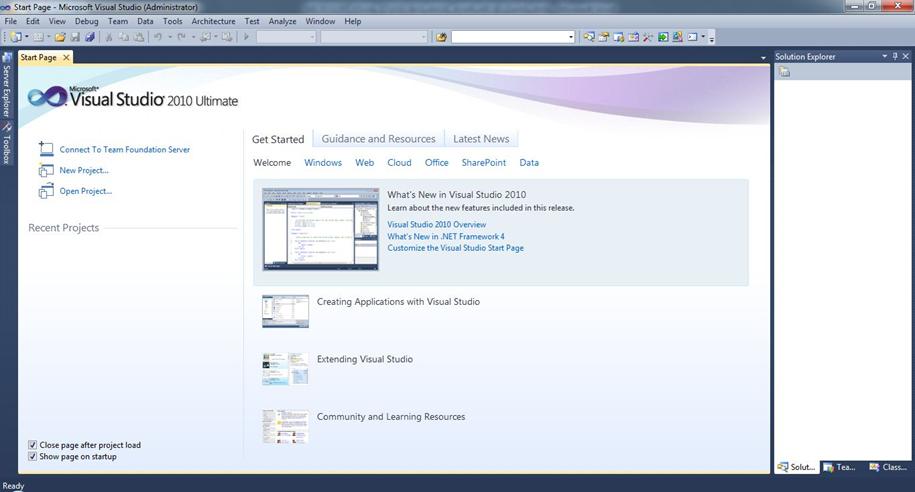The width and height of the screenshot is (915, 492).
Task: Close the Start Page tab
Action: pyautogui.click(x=67, y=57)
